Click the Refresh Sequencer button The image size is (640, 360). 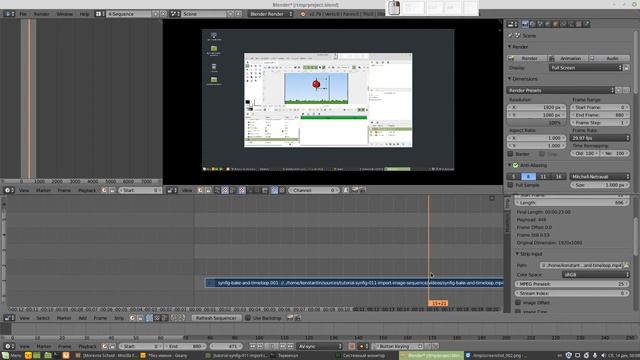(216, 318)
